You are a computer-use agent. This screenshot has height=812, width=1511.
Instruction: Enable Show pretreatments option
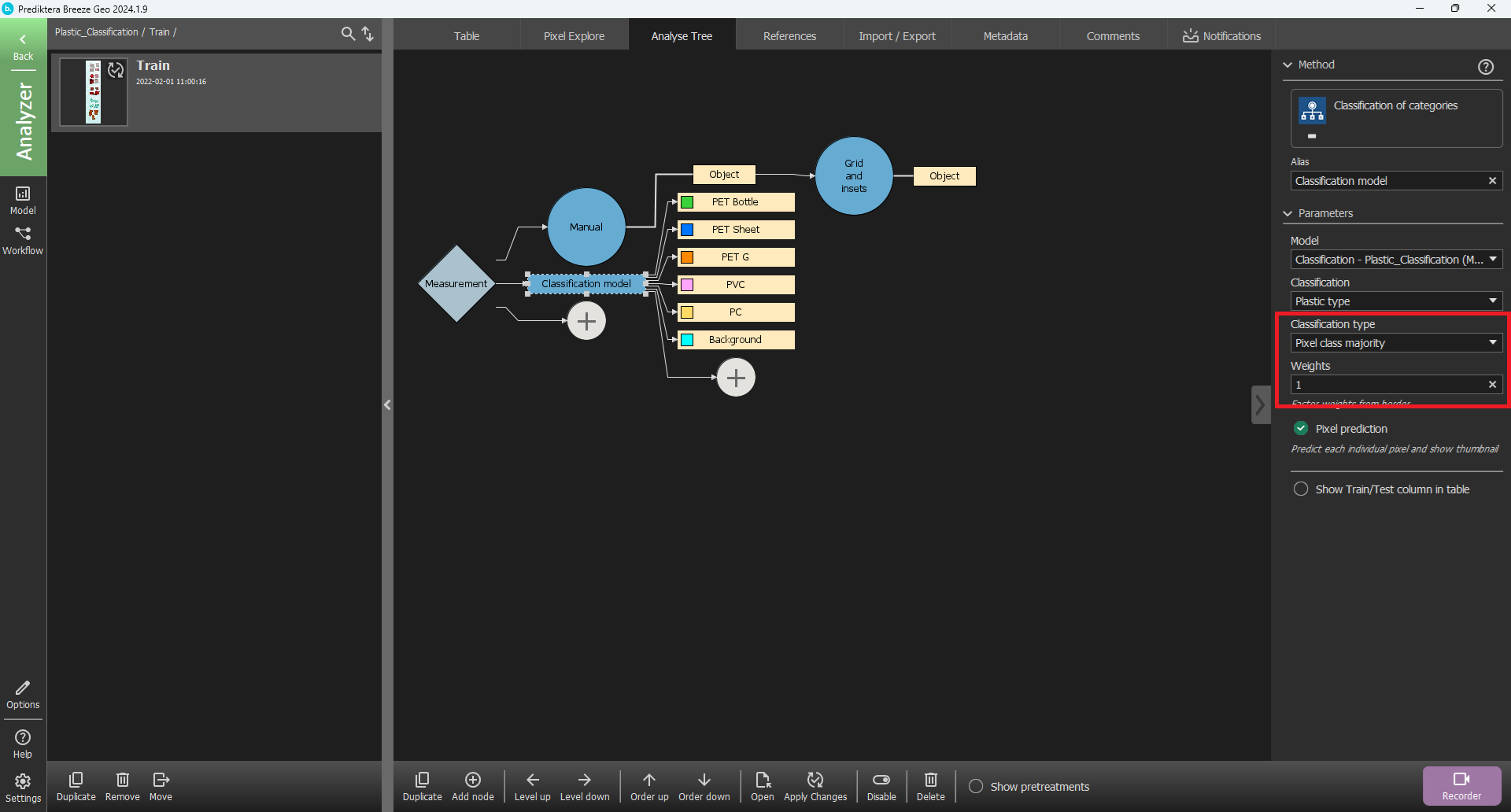pos(976,786)
